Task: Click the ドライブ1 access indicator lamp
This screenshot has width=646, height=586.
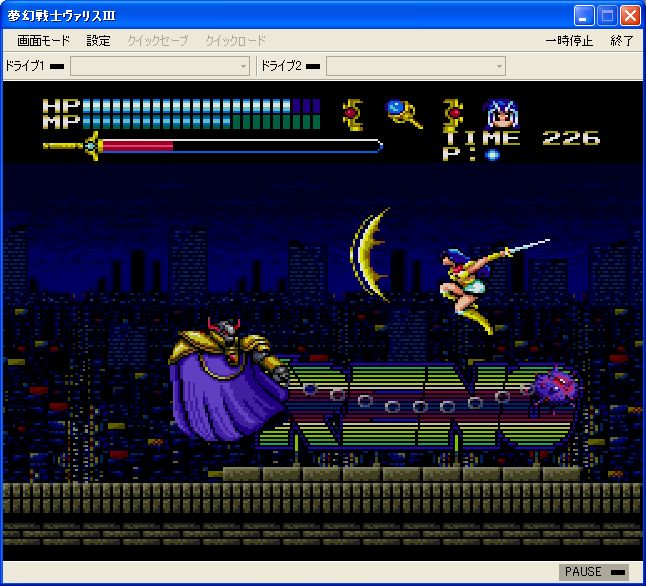Action: click(57, 66)
